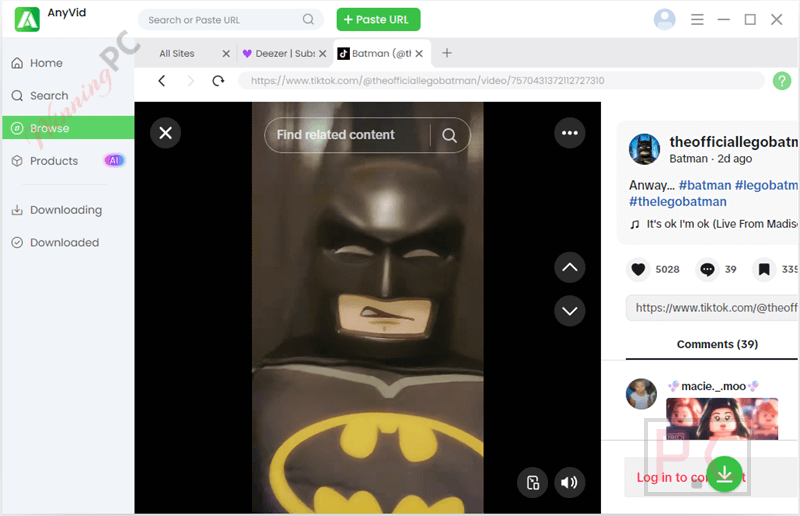The height and width of the screenshot is (516, 800).
Task: Close the Batman TikTok tab
Action: click(419, 53)
